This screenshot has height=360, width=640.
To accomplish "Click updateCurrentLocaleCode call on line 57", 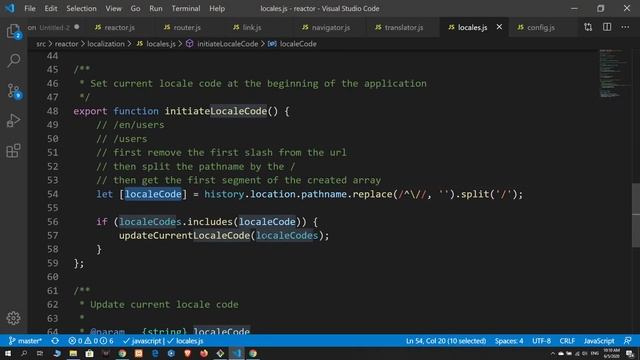I will [x=184, y=236].
